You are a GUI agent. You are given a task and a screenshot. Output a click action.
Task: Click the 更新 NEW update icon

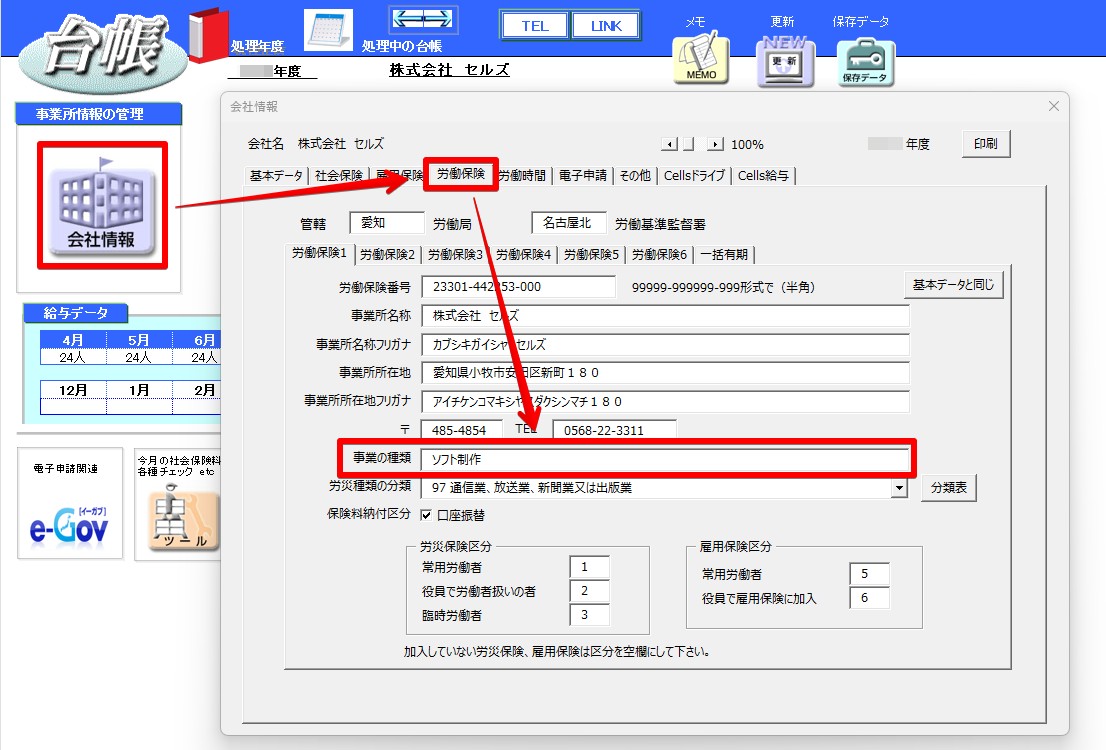pos(784,65)
